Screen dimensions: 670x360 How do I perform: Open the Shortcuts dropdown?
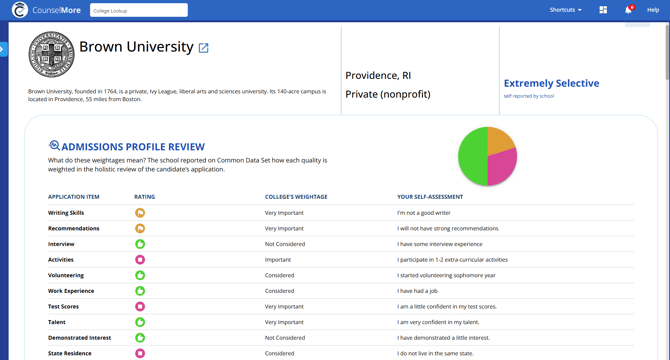click(565, 10)
